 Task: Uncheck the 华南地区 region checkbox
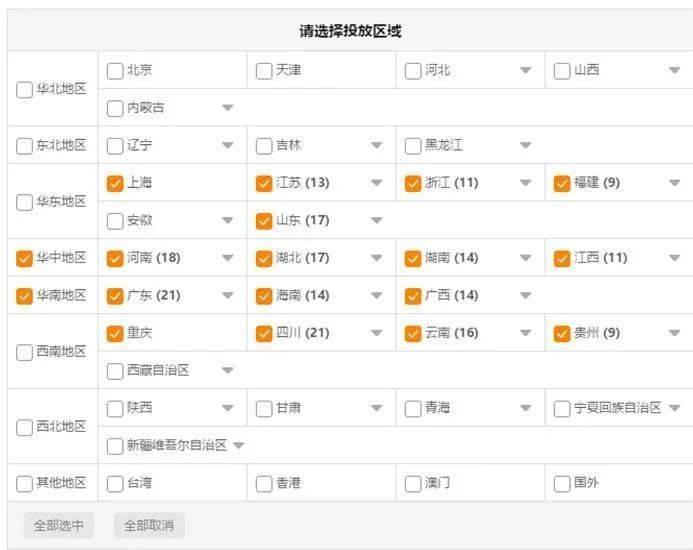(x=25, y=296)
